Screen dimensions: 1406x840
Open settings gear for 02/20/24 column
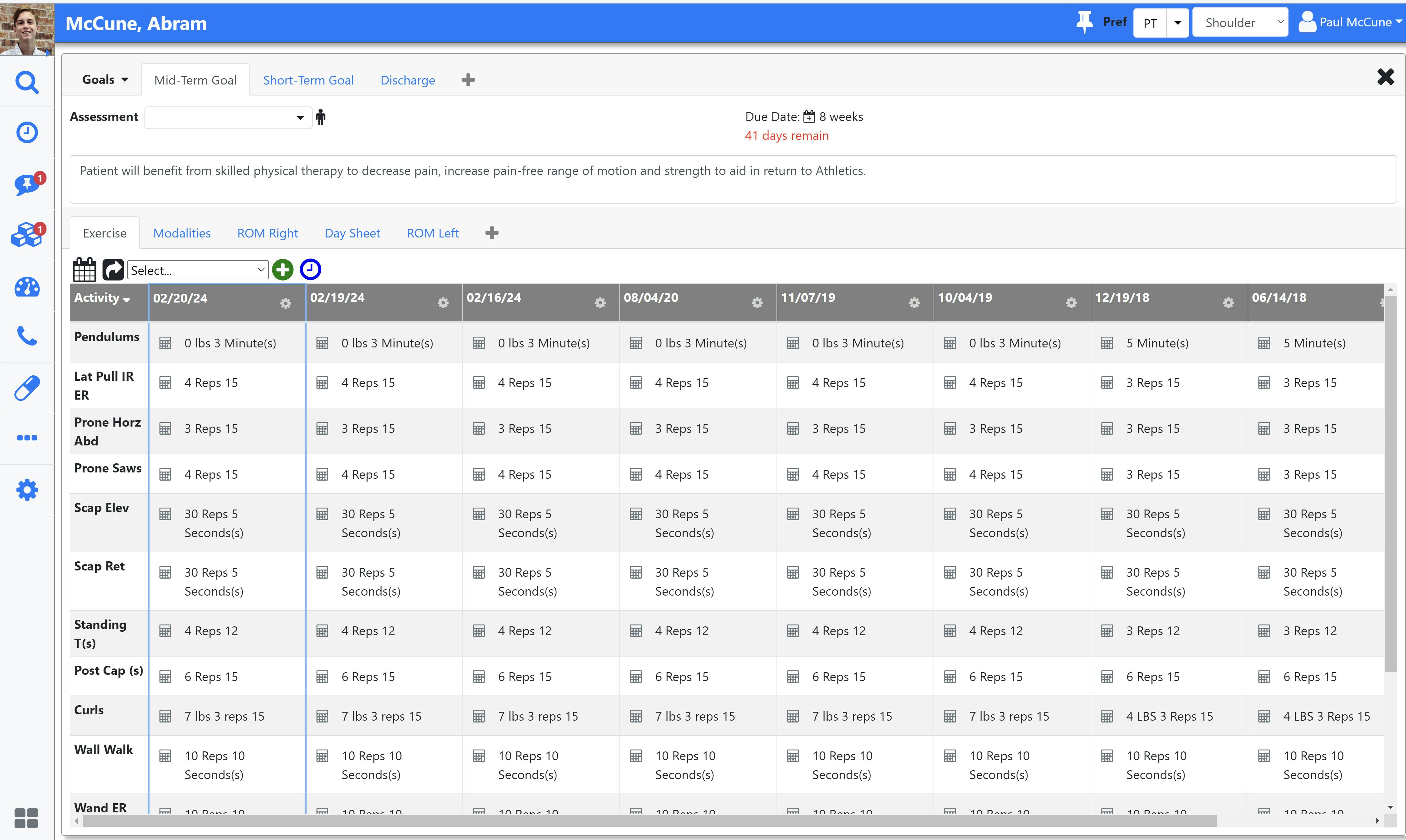(286, 303)
